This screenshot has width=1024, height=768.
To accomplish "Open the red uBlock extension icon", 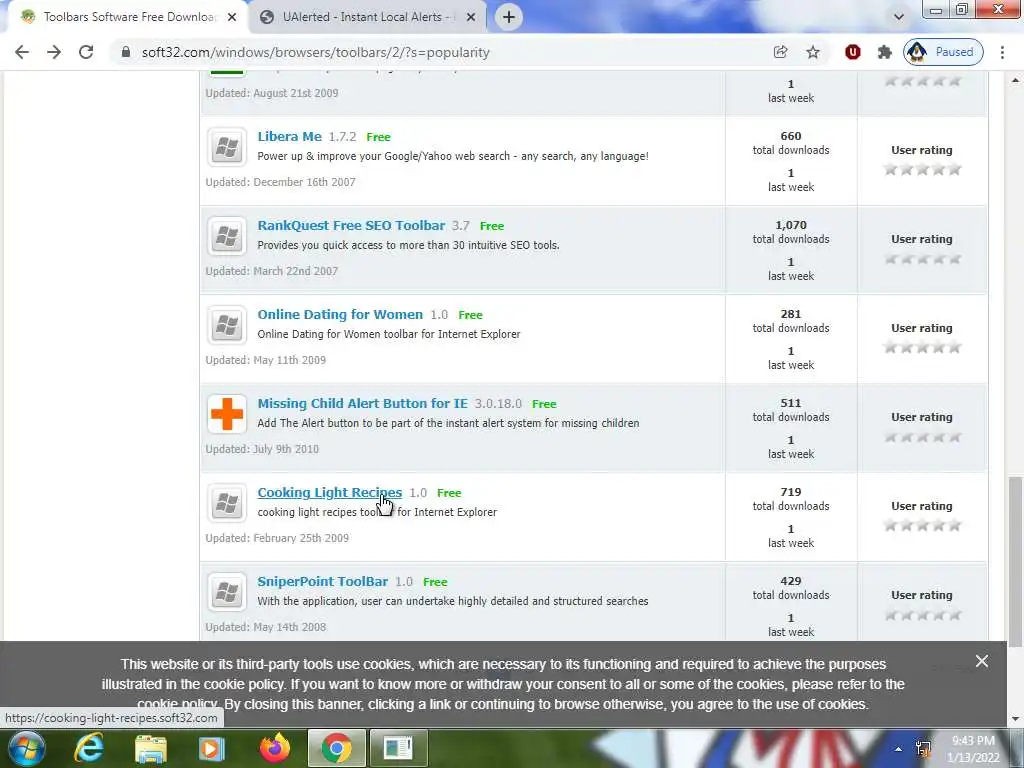I will 852,52.
